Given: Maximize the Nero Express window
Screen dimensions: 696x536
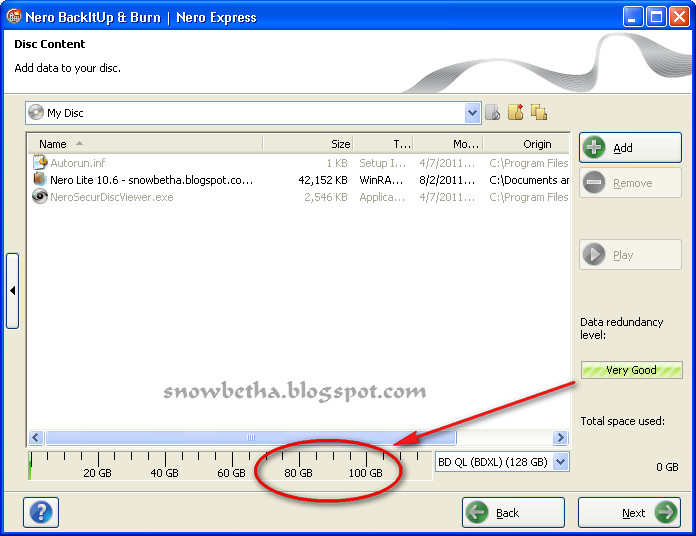Looking at the screenshot, I should (656, 17).
